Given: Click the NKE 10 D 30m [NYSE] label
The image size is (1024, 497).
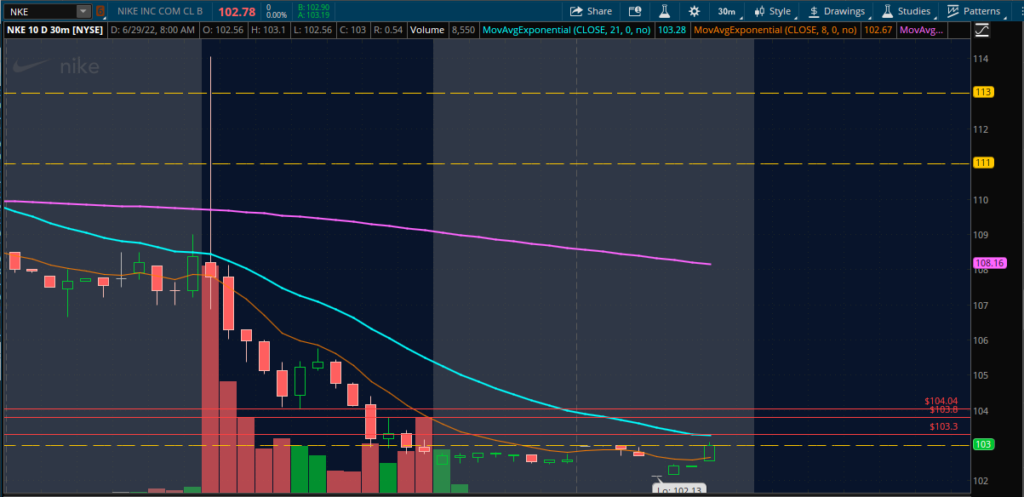Looking at the screenshot, I should pyautogui.click(x=55, y=30).
